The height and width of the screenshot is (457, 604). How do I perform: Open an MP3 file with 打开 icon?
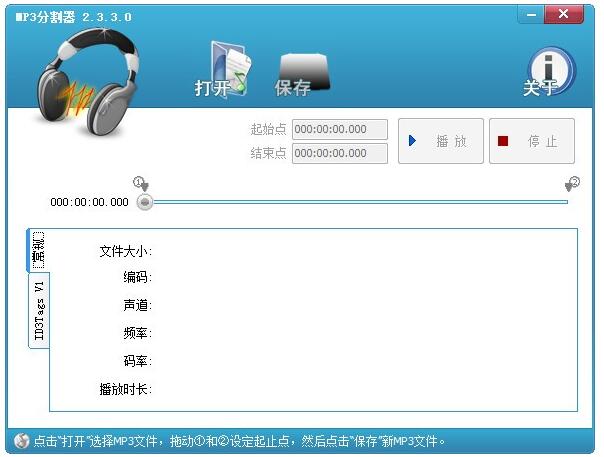tap(223, 69)
